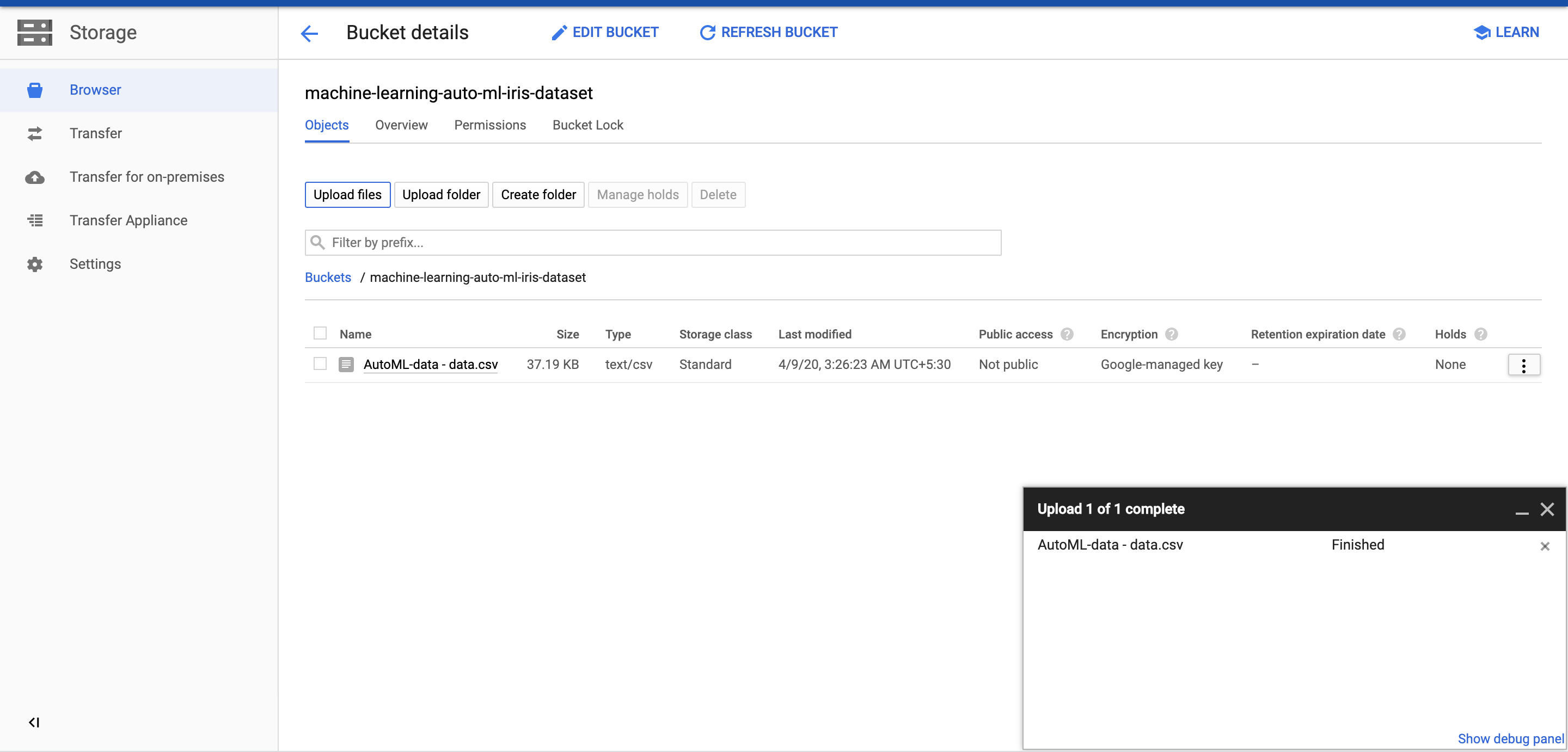
Task: Click the Transfer for on-premises cloud icon
Action: pyautogui.click(x=35, y=177)
